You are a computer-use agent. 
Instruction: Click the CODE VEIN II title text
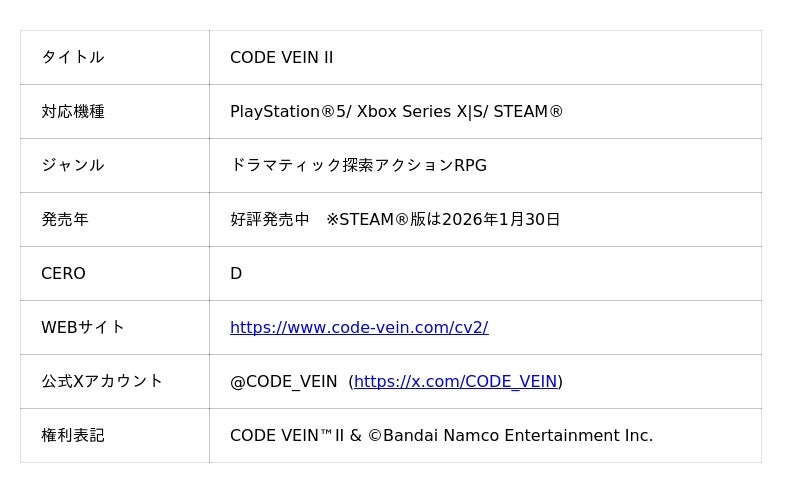point(281,58)
